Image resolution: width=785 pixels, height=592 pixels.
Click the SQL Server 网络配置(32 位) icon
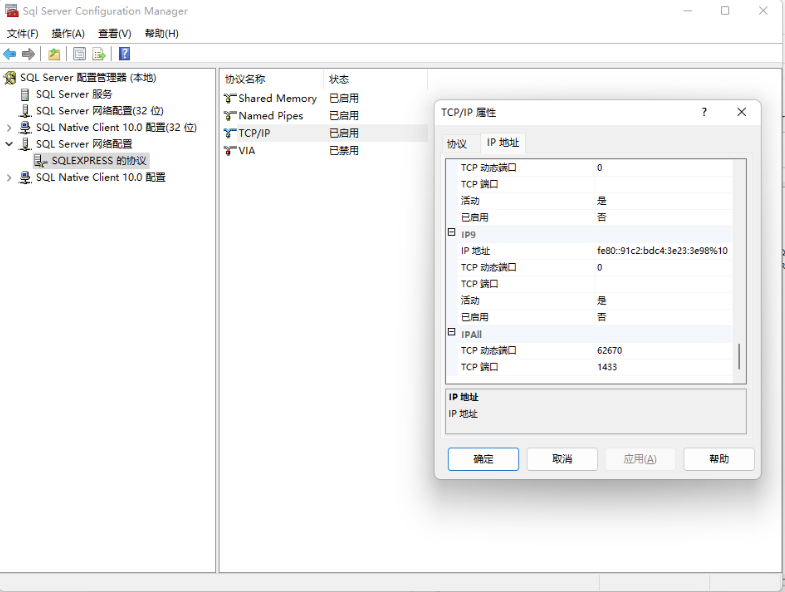click(25, 111)
